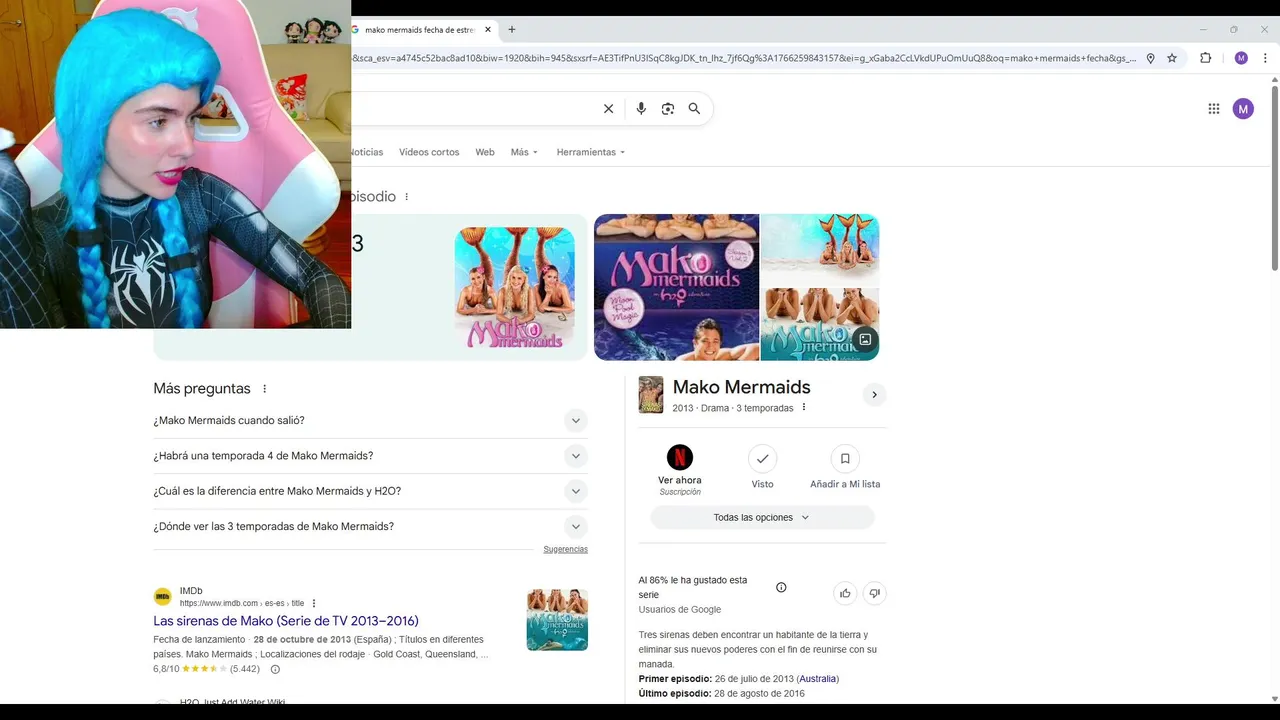Switch to Web results tab

click(485, 152)
